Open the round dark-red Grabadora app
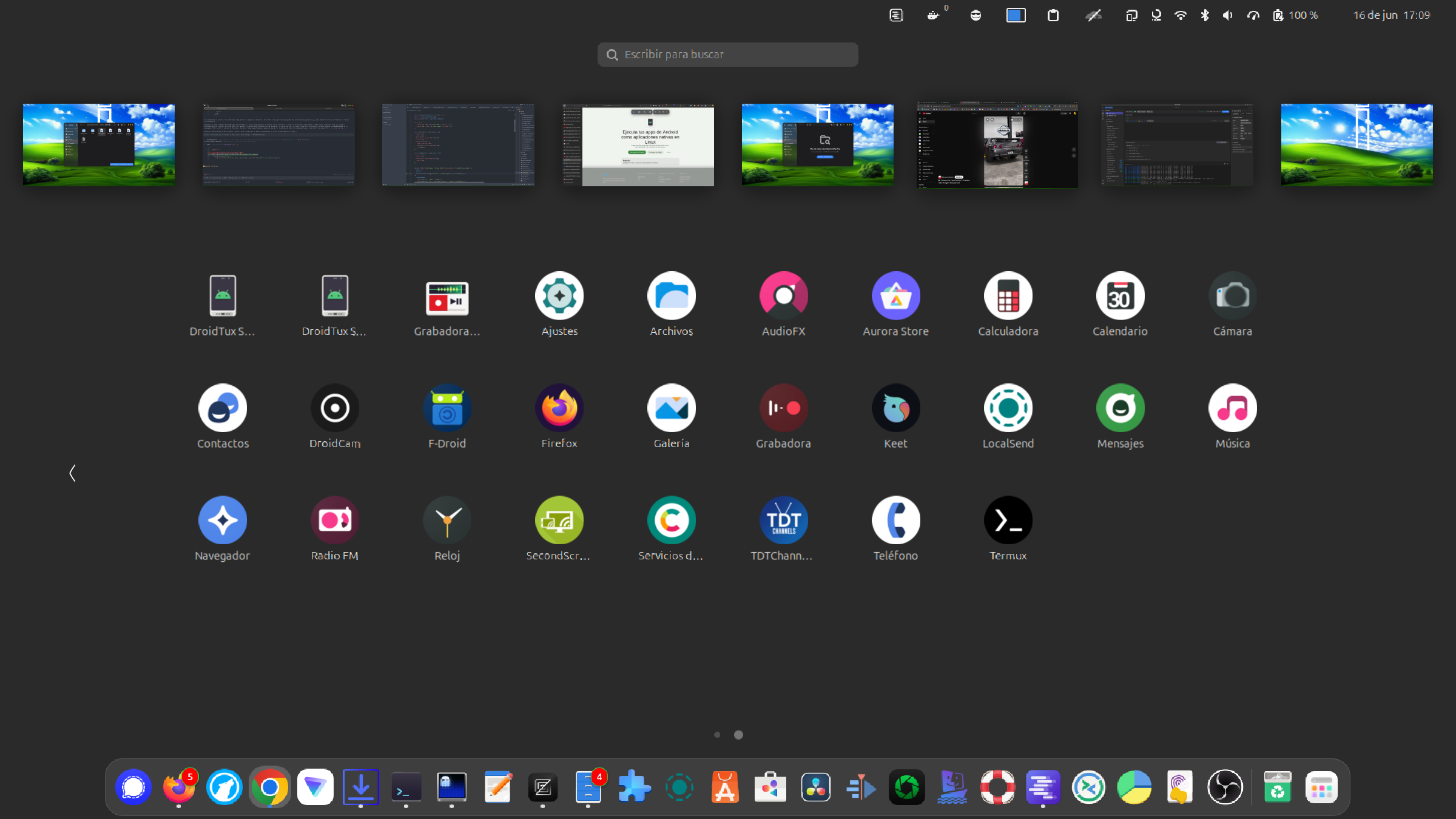The height and width of the screenshot is (819, 1456). (784, 408)
